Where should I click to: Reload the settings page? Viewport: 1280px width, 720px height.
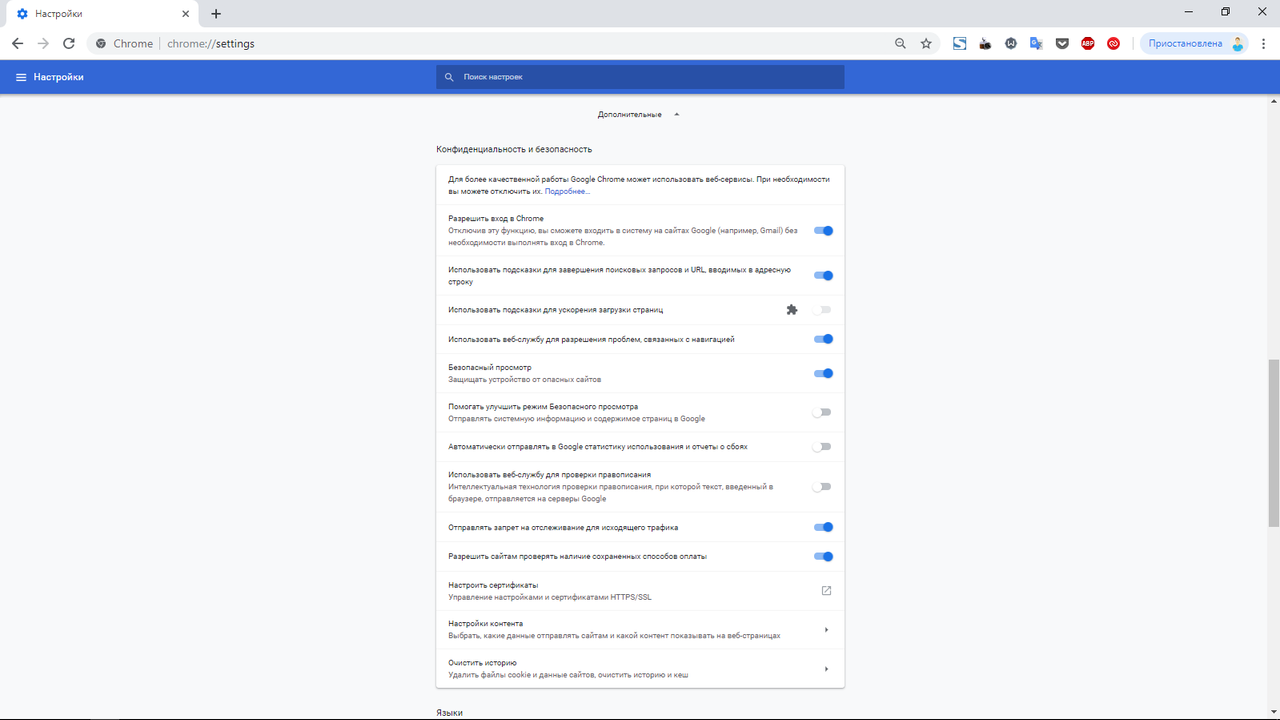pos(69,44)
